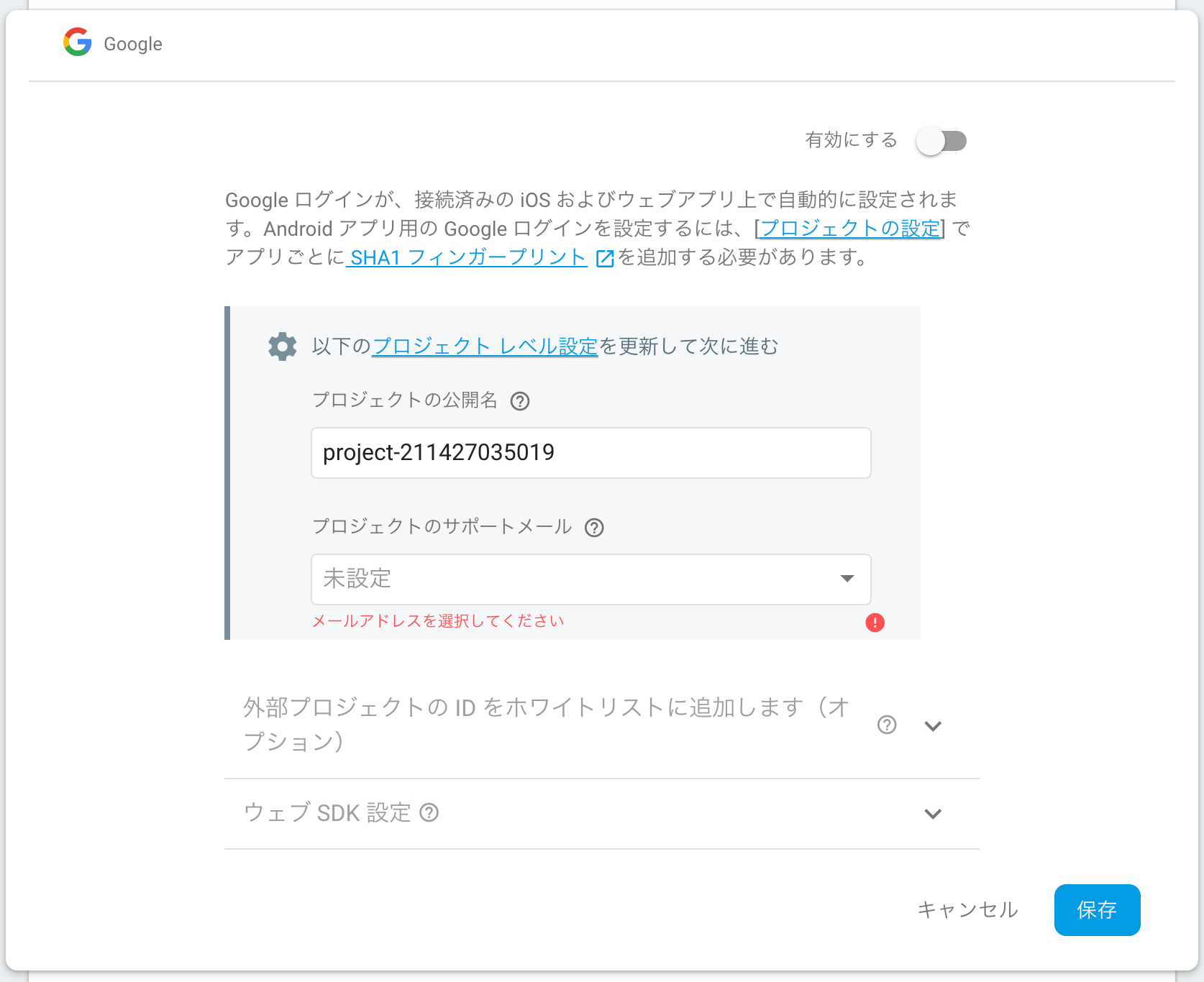The width and height of the screenshot is (1204, 982).
Task: Expand the 外部プロジェクトの ID whitelist section chevron
Action: 933,726
